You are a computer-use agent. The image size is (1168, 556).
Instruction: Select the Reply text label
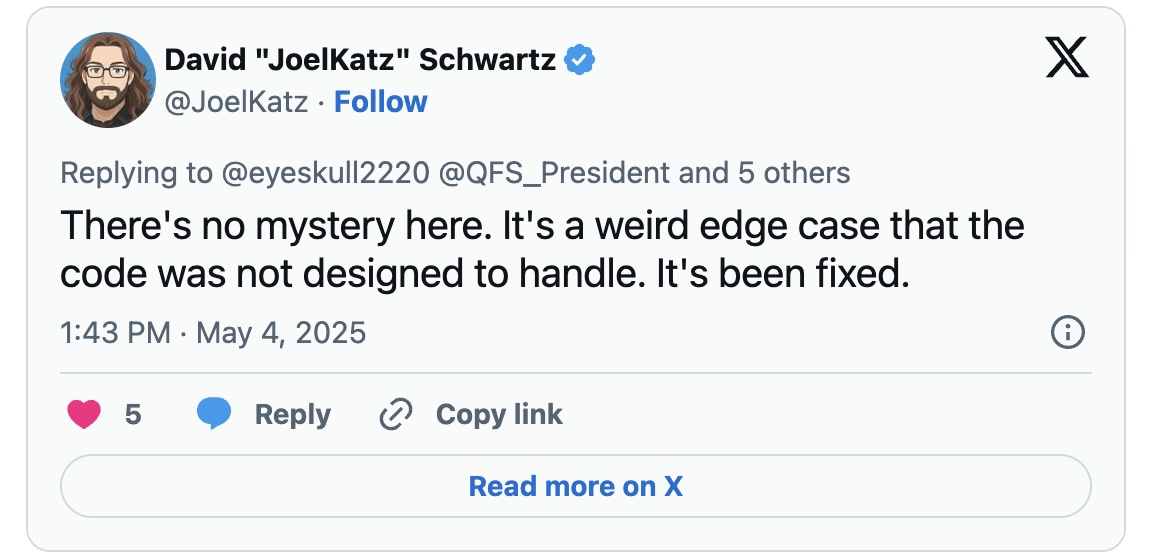tap(293, 414)
